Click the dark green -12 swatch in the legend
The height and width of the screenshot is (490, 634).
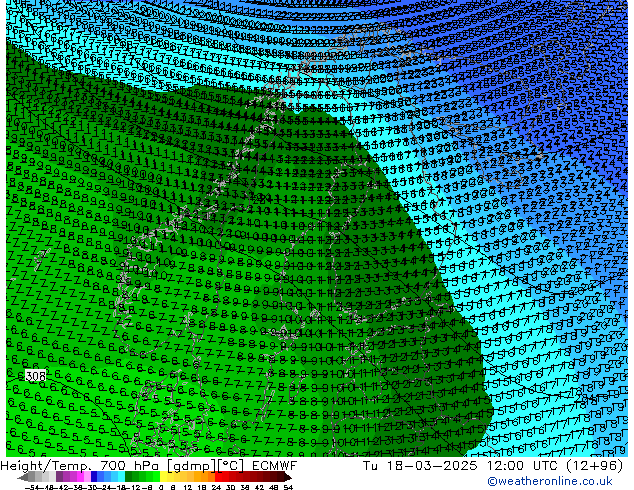129,477
